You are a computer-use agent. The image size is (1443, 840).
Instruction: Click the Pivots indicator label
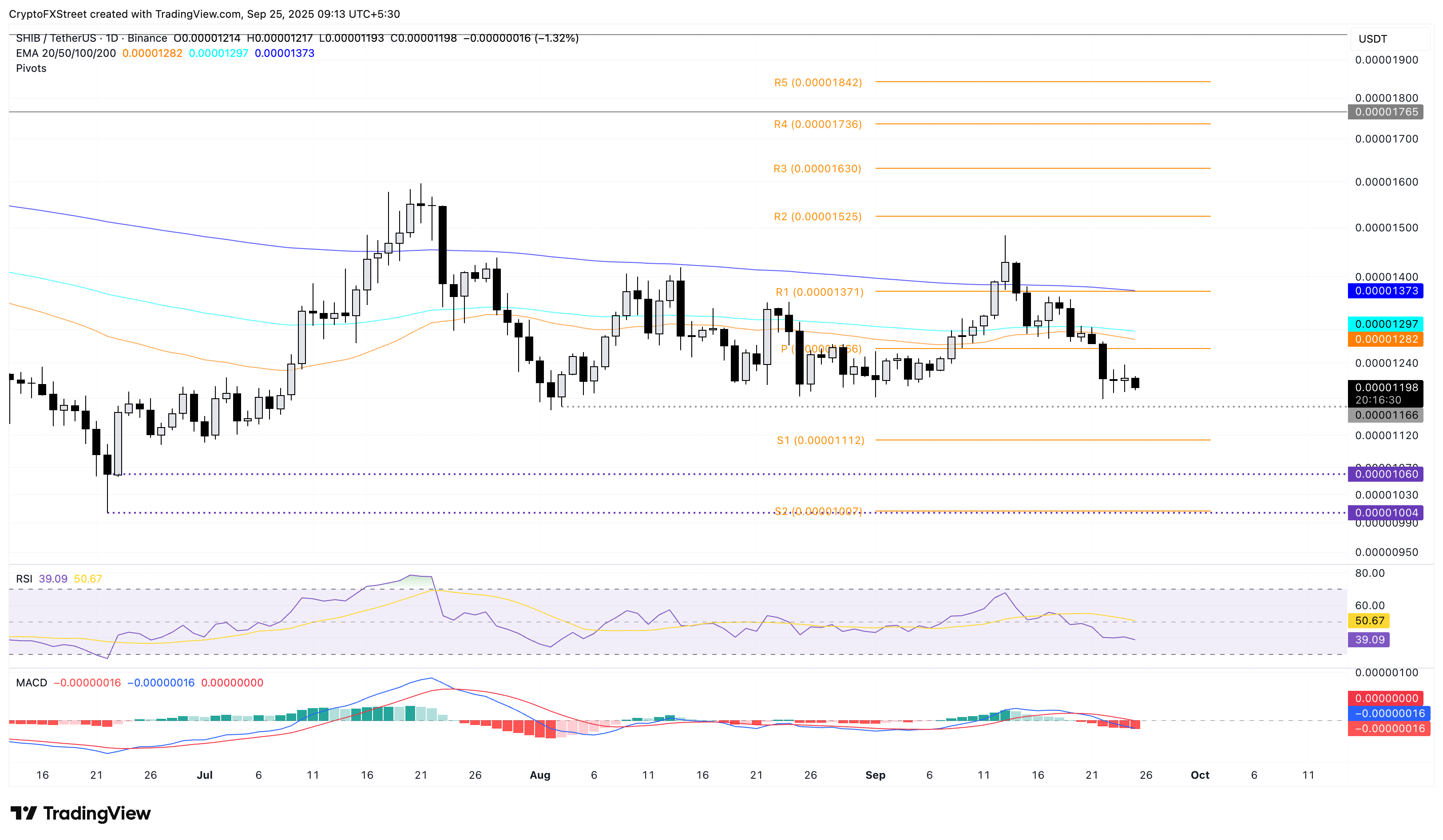point(31,68)
